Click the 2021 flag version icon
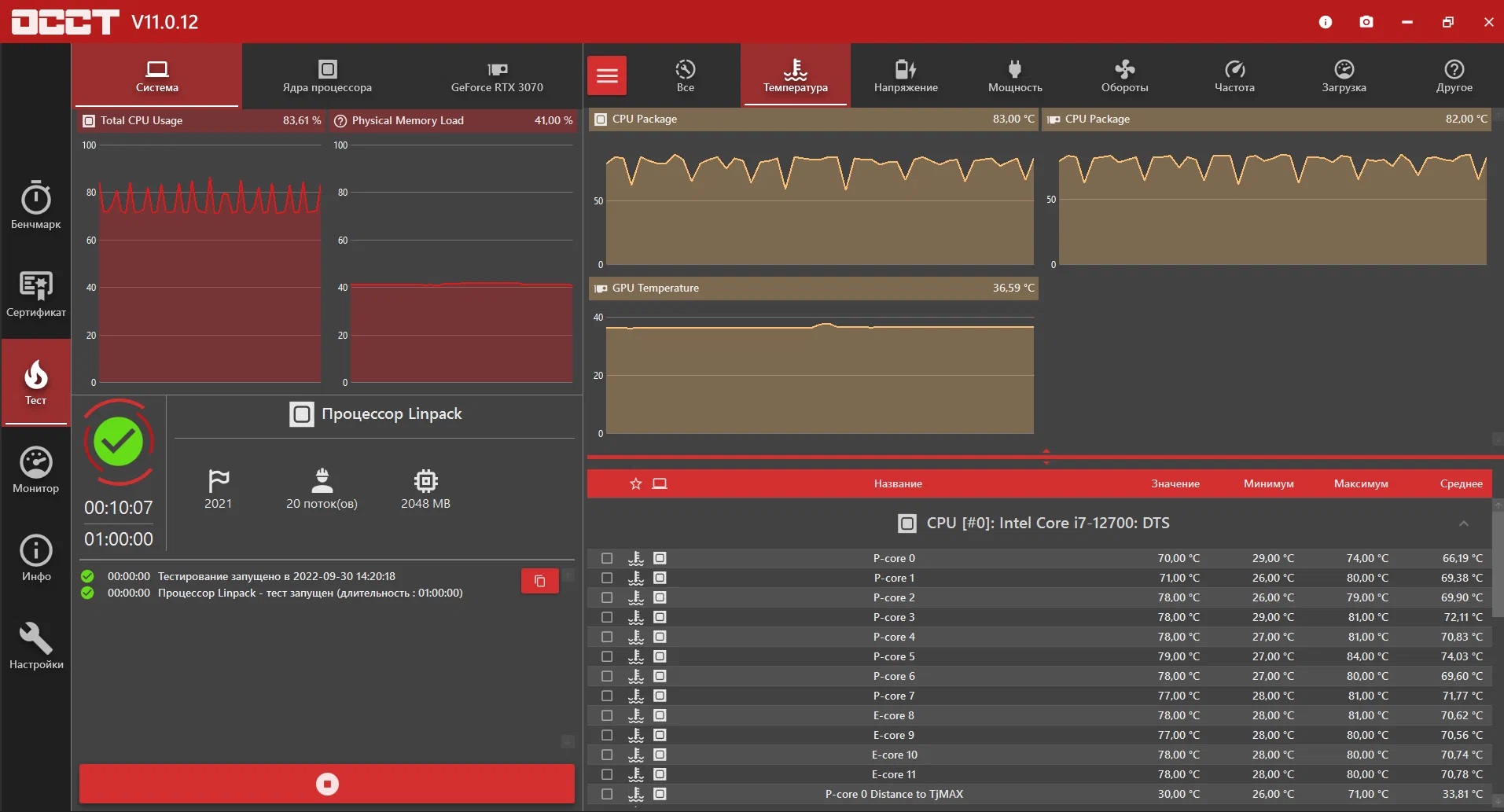This screenshot has width=1504, height=812. [219, 480]
